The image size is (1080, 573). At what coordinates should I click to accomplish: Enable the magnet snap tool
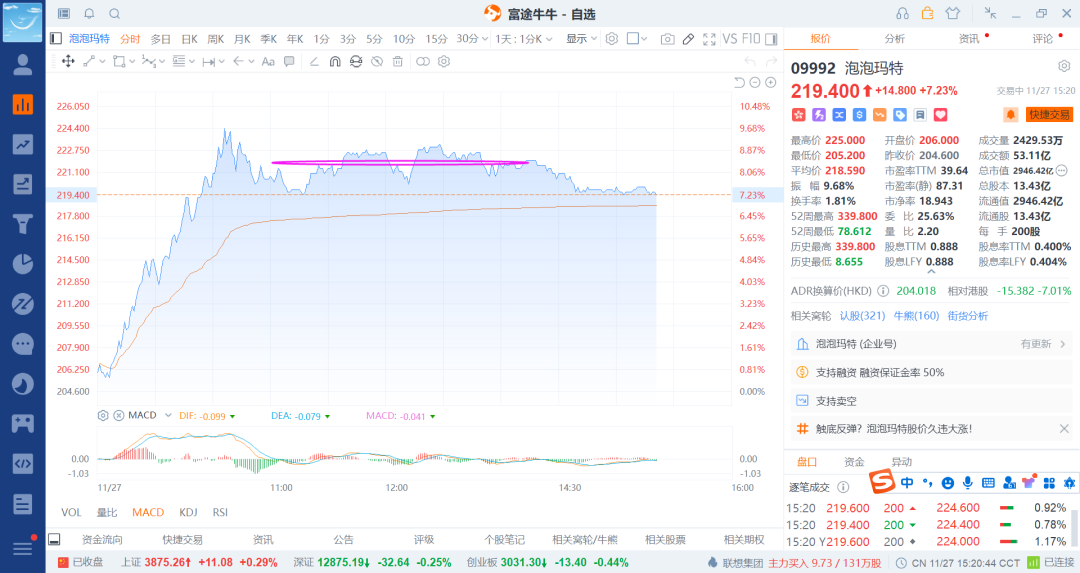click(x=335, y=61)
